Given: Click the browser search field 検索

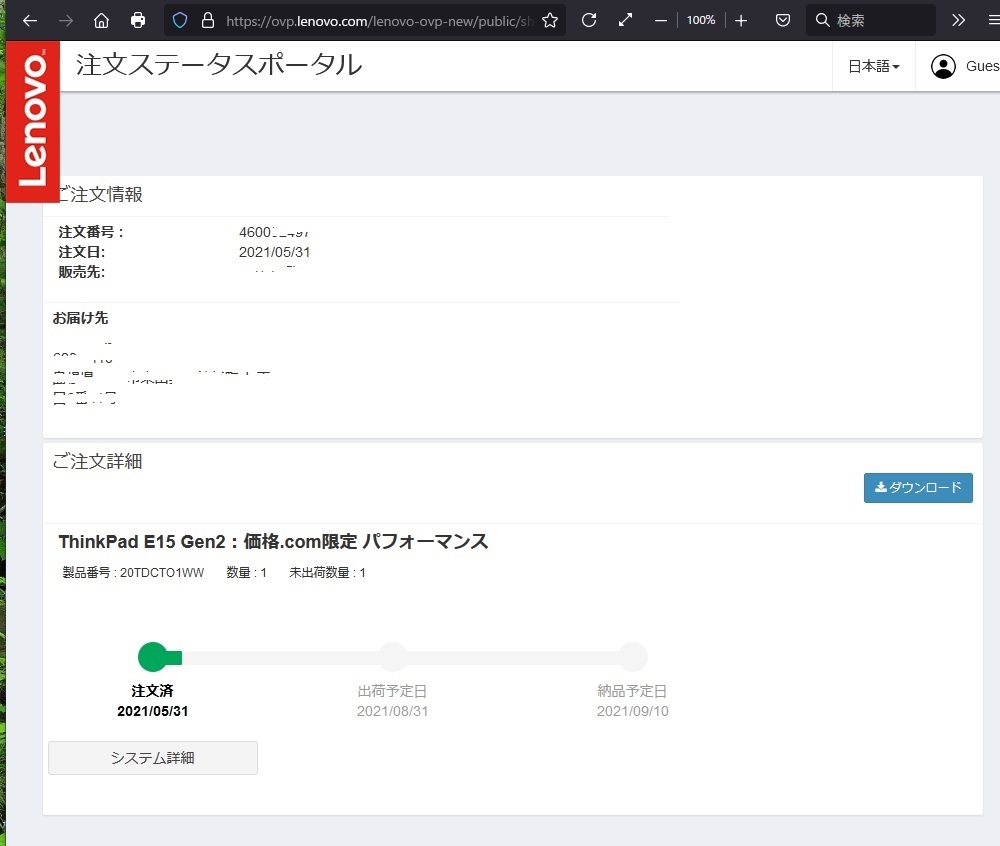Looking at the screenshot, I should point(871,20).
